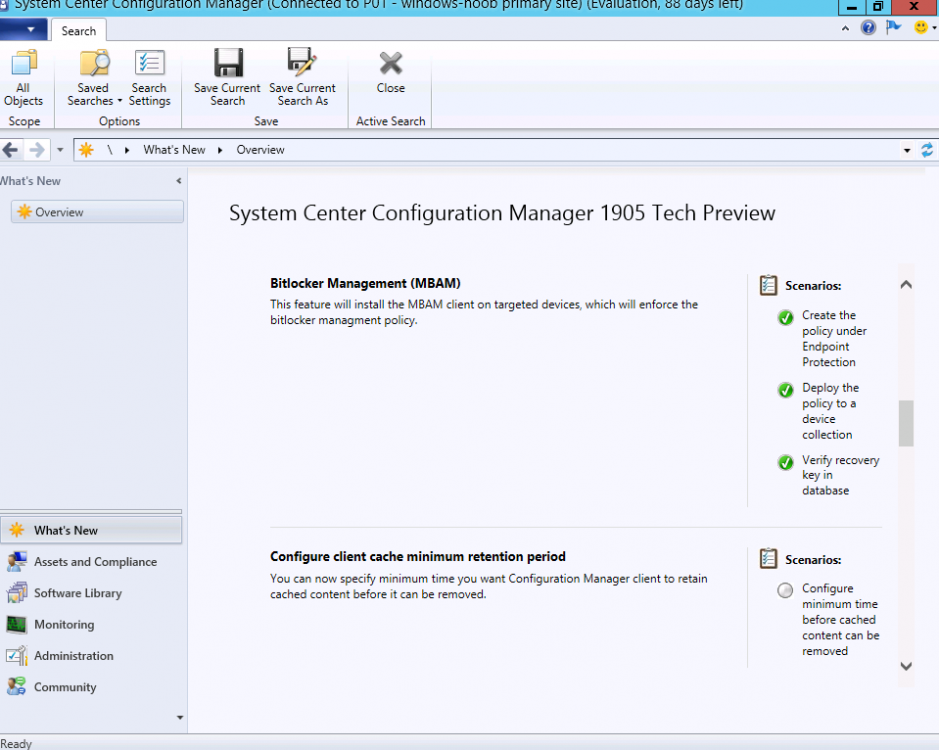The height and width of the screenshot is (750, 939).
Task: Collapse the What's New navigation pane
Action: [x=178, y=181]
